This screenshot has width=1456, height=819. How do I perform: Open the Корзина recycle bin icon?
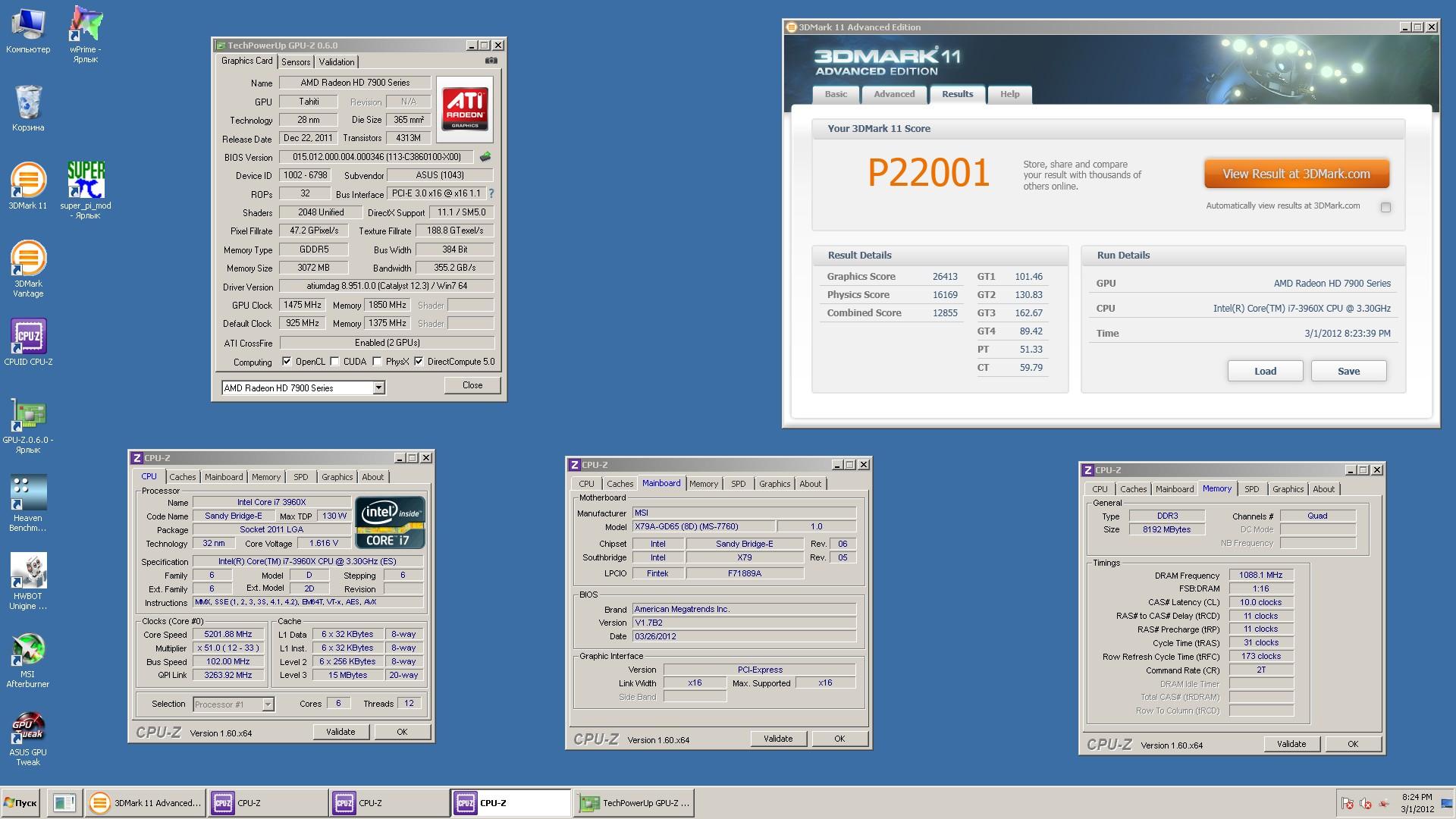coord(28,108)
